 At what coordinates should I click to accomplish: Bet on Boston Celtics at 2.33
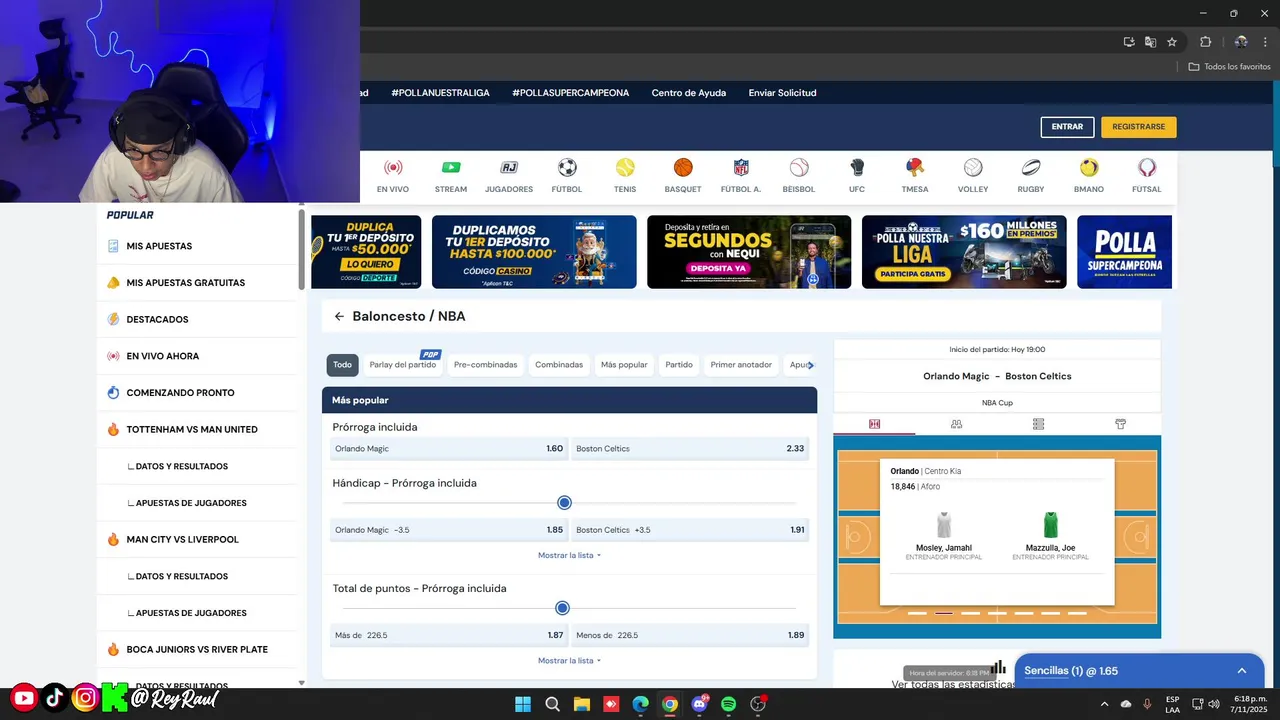tap(690, 449)
